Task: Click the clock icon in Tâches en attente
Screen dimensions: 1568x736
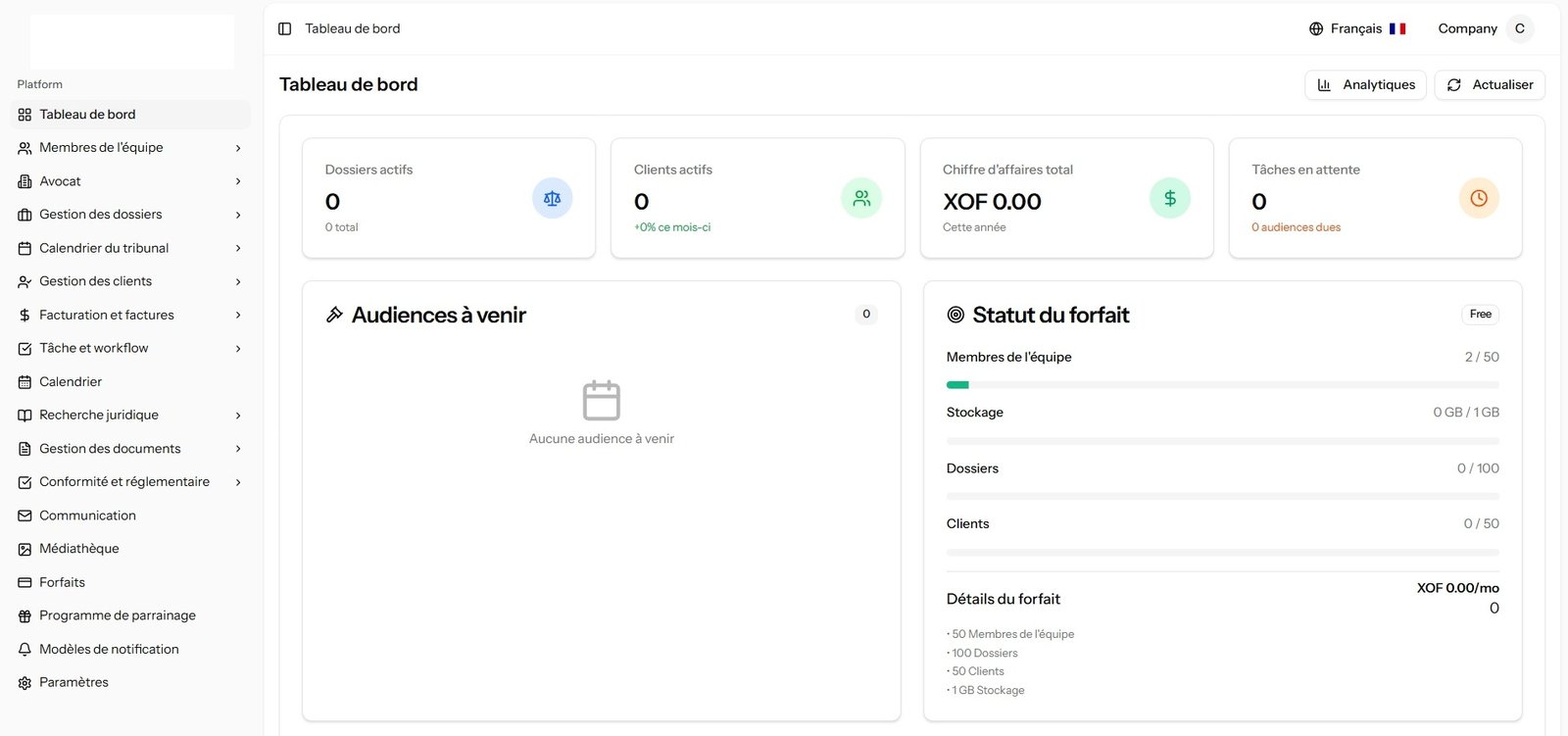Action: coord(1478,198)
